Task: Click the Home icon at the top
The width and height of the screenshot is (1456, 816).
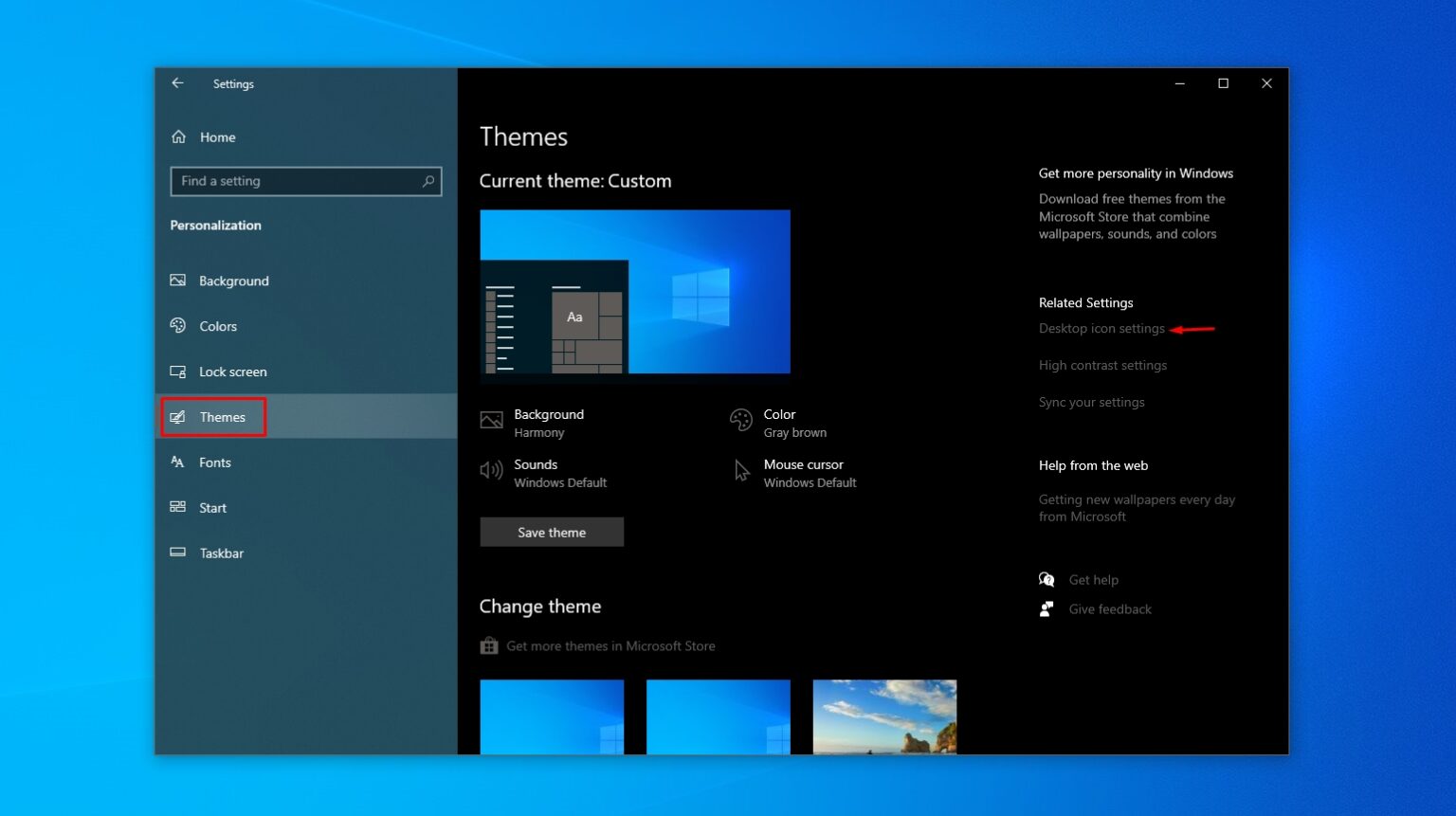Action: [x=178, y=136]
